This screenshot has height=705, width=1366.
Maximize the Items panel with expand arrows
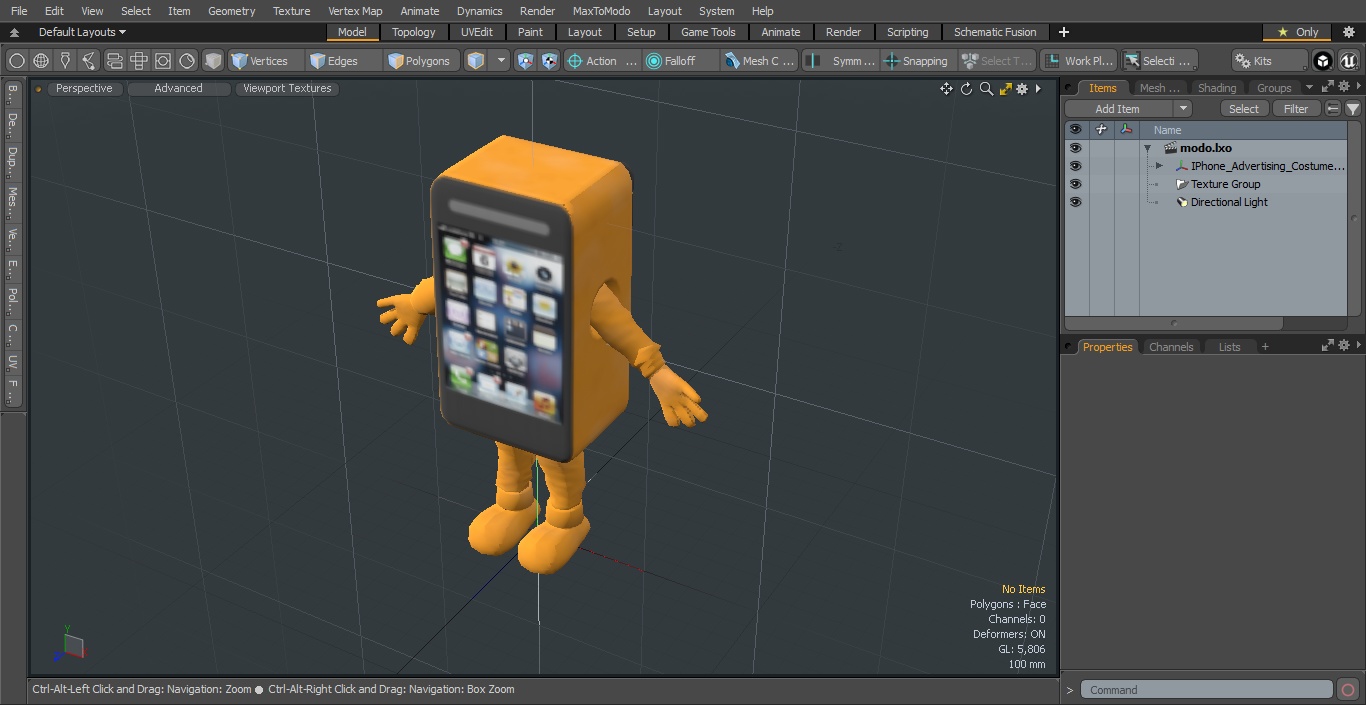point(1328,87)
